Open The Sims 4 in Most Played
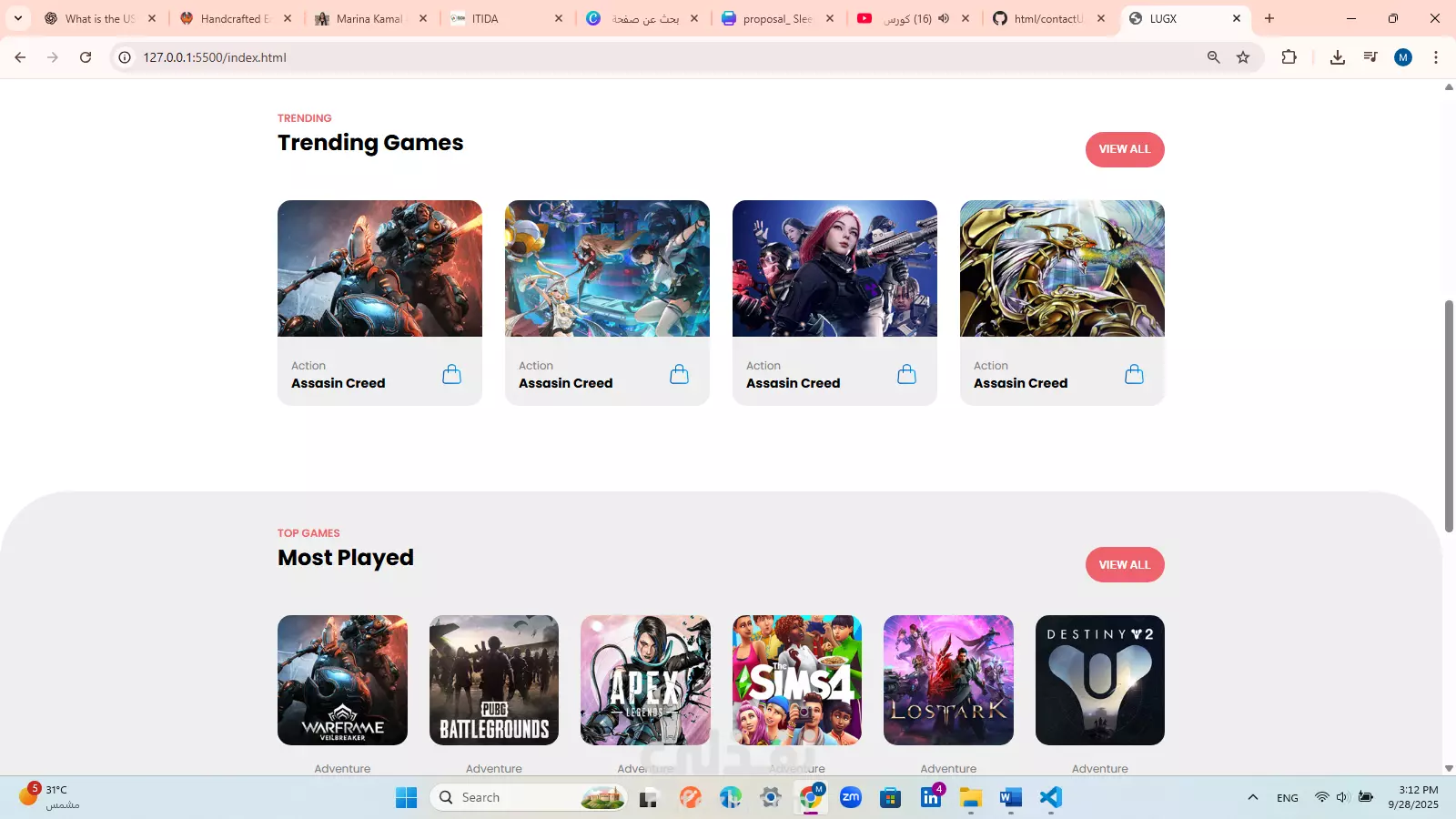This screenshot has width=1456, height=819. pos(797,680)
